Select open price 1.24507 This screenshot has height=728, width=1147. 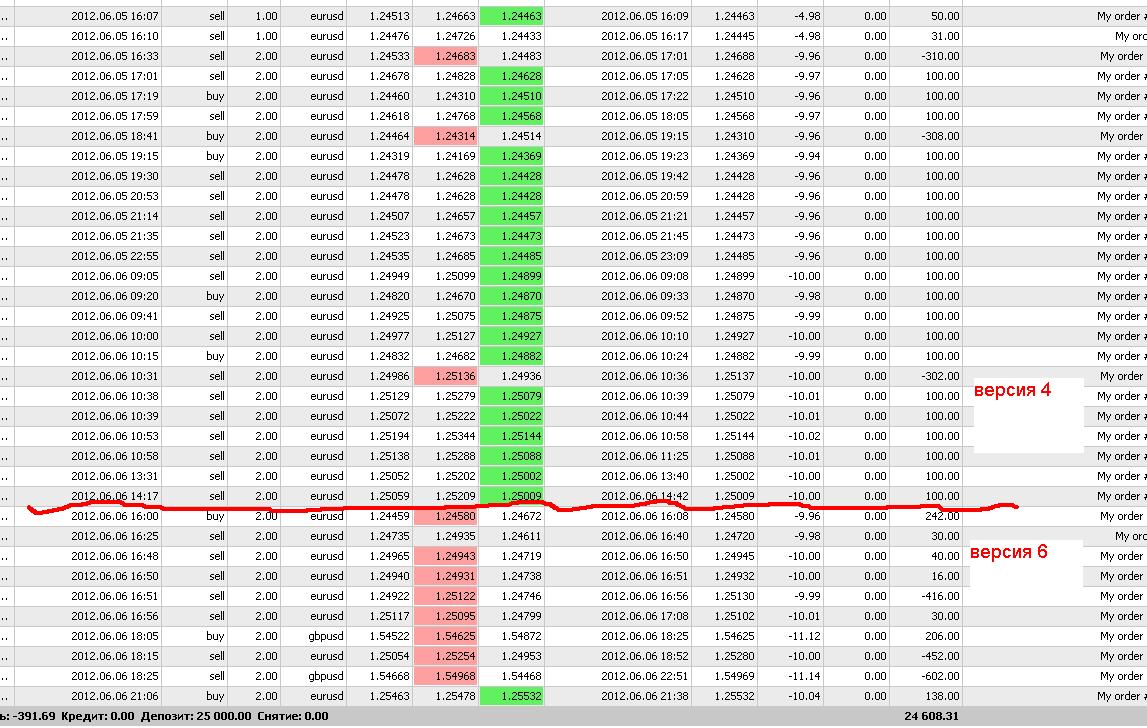[x=389, y=216]
